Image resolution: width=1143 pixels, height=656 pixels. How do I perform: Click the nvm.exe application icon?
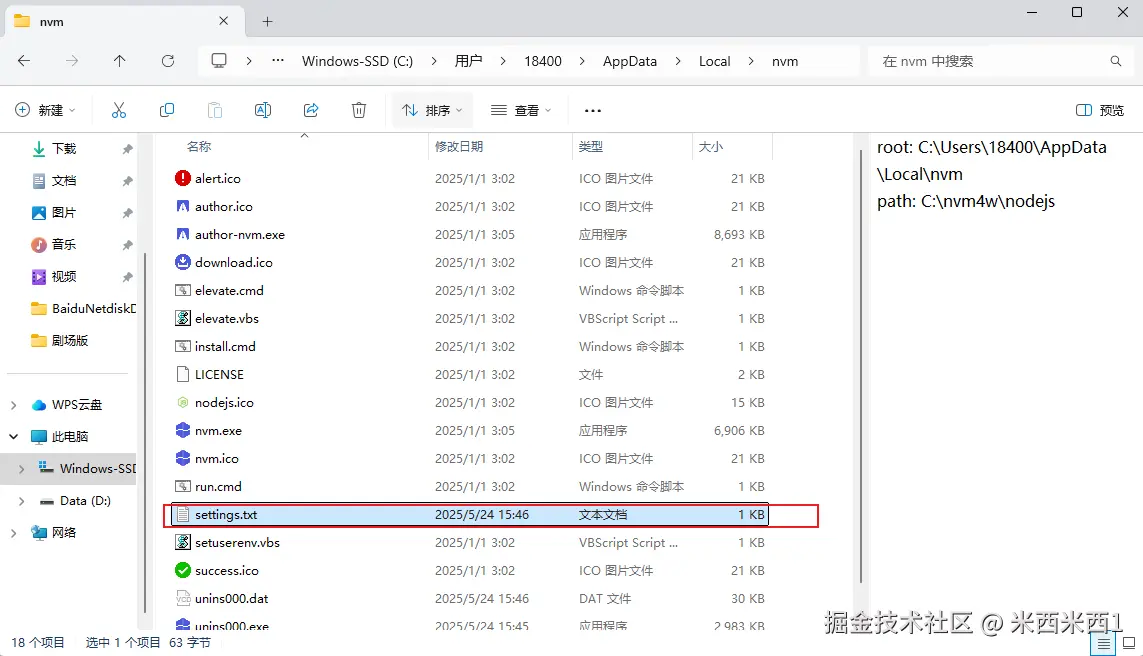pos(183,430)
